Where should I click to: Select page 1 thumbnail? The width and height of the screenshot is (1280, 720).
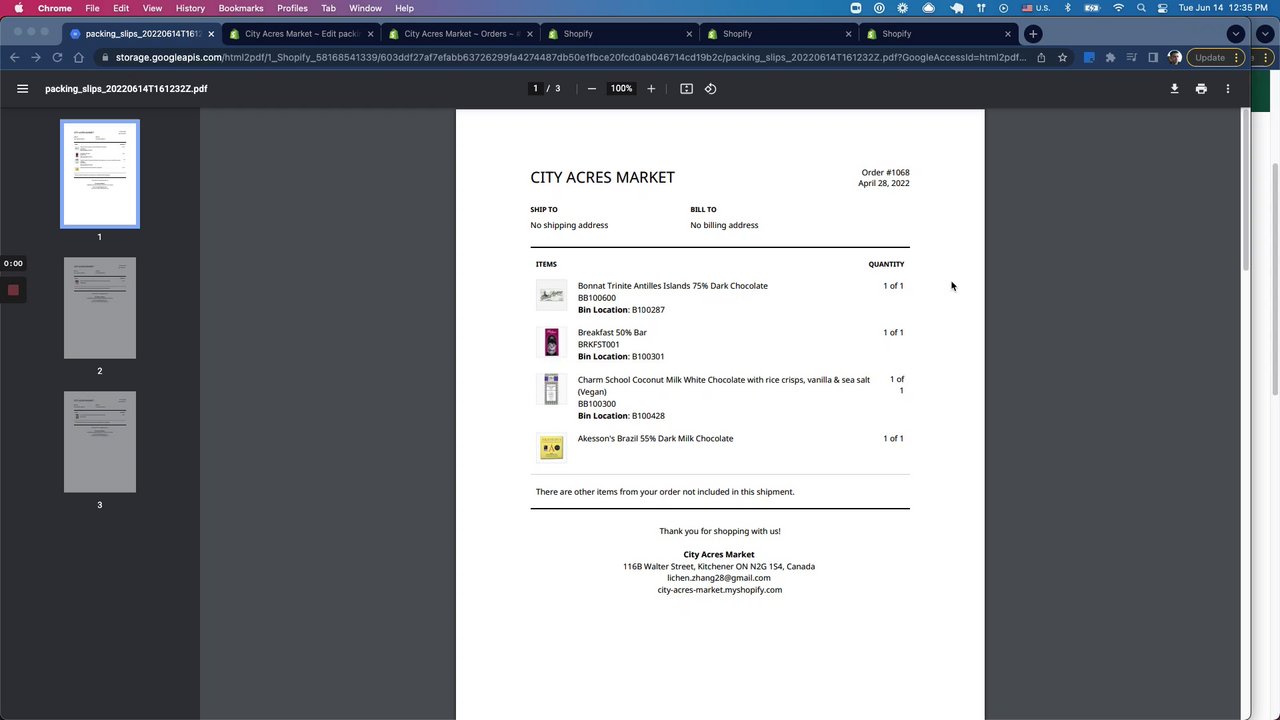click(x=100, y=174)
